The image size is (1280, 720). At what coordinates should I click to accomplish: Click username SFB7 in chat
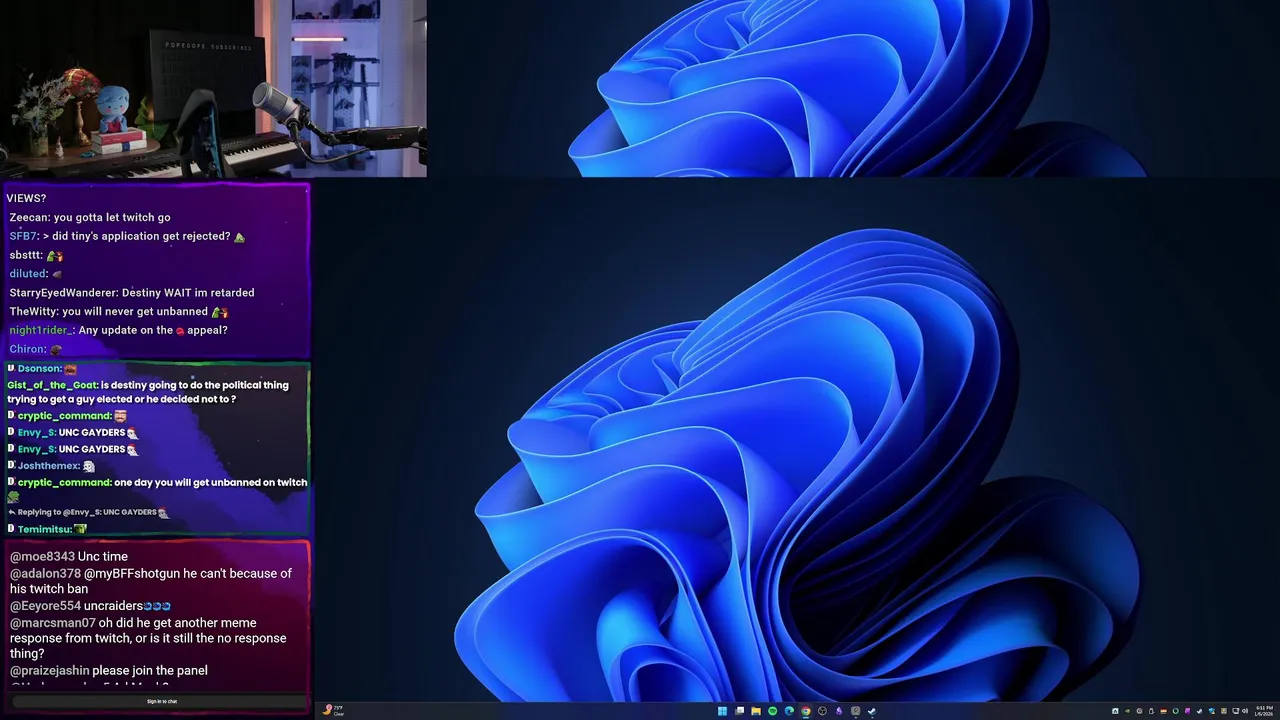click(23, 237)
